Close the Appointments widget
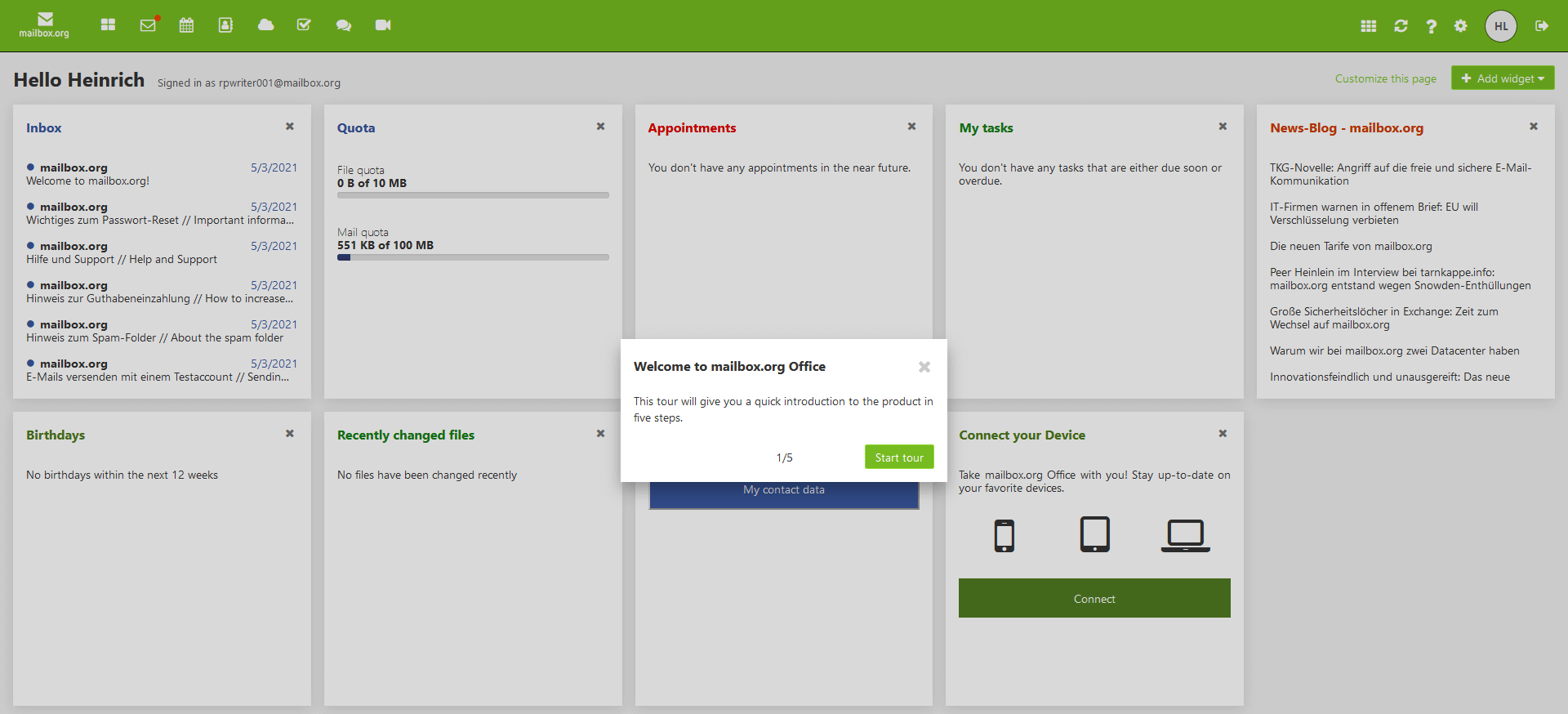1568x714 pixels. pos(912,127)
